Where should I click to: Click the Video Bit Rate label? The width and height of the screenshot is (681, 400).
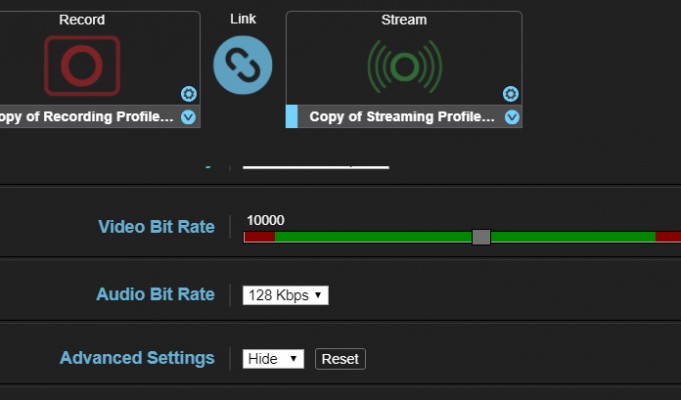coord(156,227)
